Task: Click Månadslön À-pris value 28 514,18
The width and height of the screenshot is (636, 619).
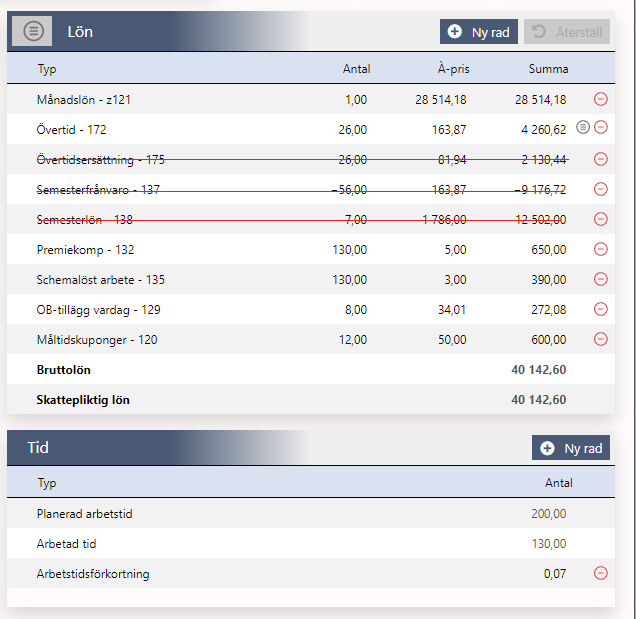Action: pos(441,100)
